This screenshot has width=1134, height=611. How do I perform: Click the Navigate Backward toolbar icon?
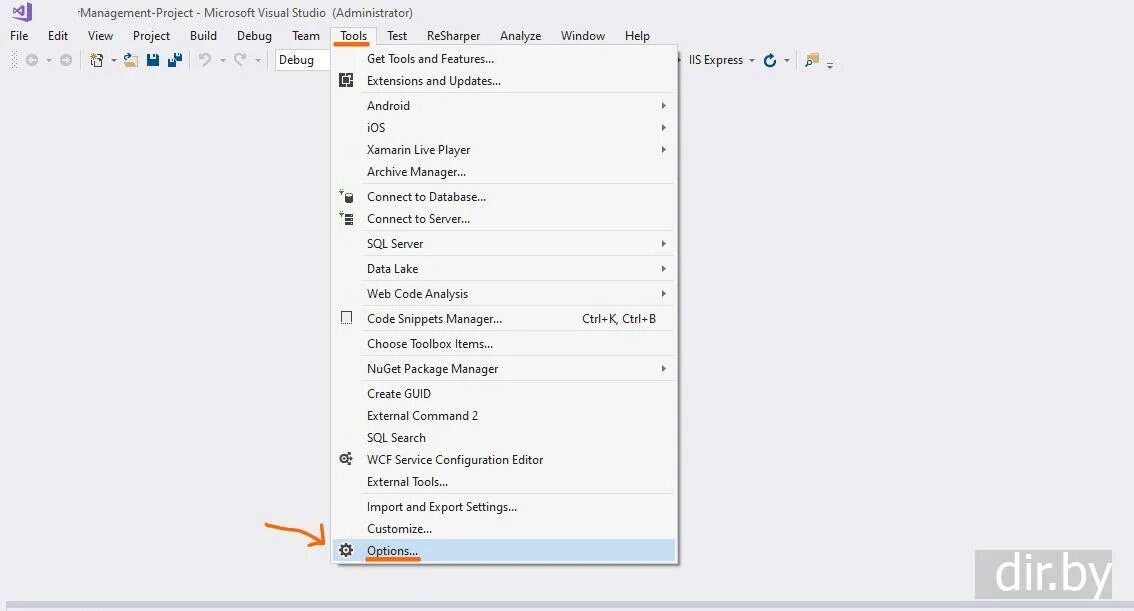tap(32, 60)
